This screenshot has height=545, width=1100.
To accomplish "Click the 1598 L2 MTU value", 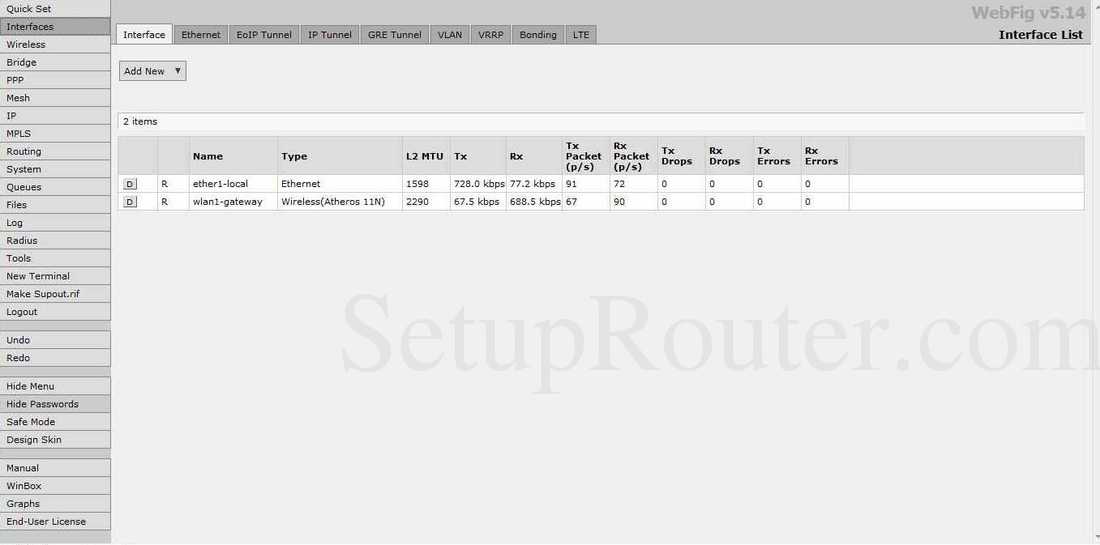I will tap(417, 184).
